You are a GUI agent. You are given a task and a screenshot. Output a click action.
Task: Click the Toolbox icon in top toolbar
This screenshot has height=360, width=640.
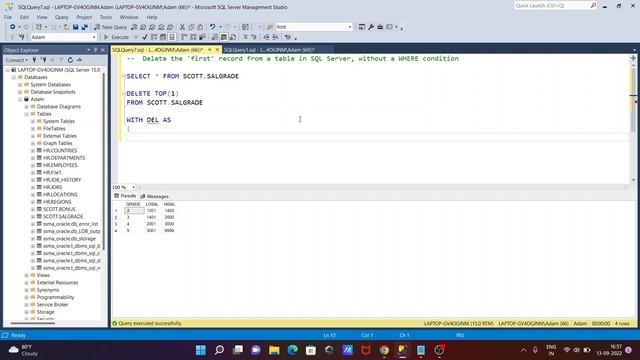[380, 27]
